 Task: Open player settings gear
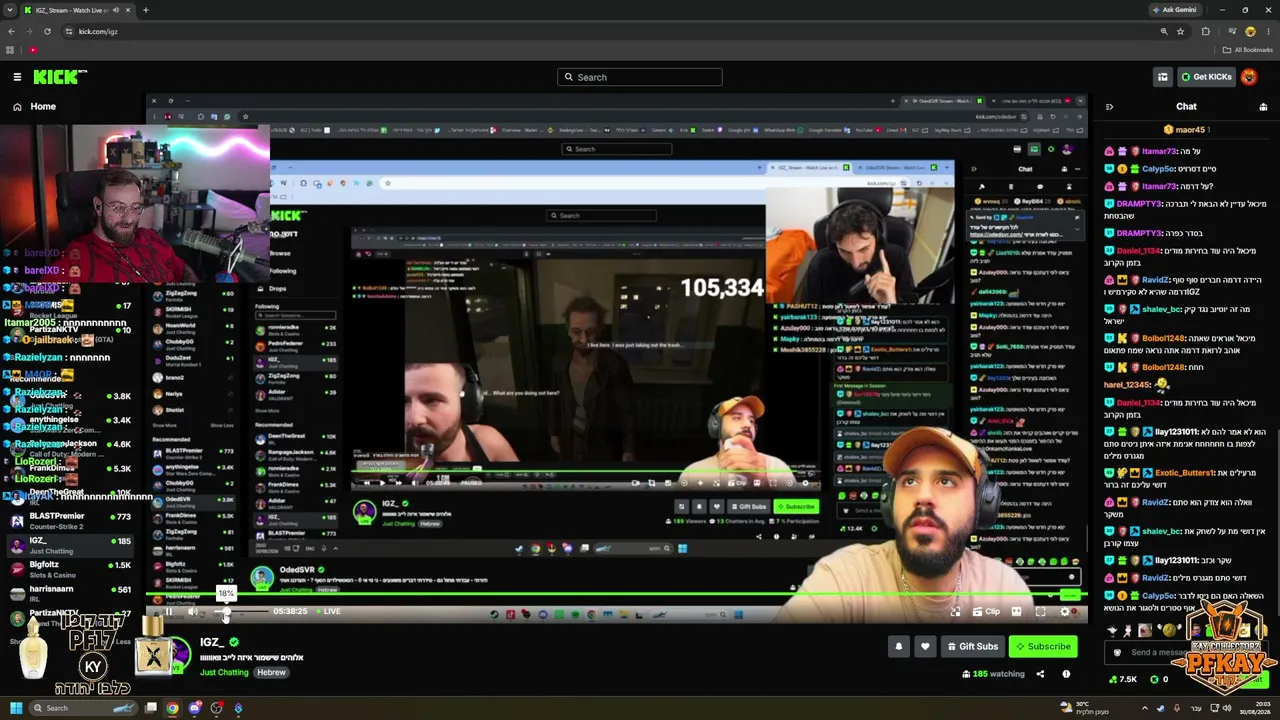click(x=1064, y=612)
